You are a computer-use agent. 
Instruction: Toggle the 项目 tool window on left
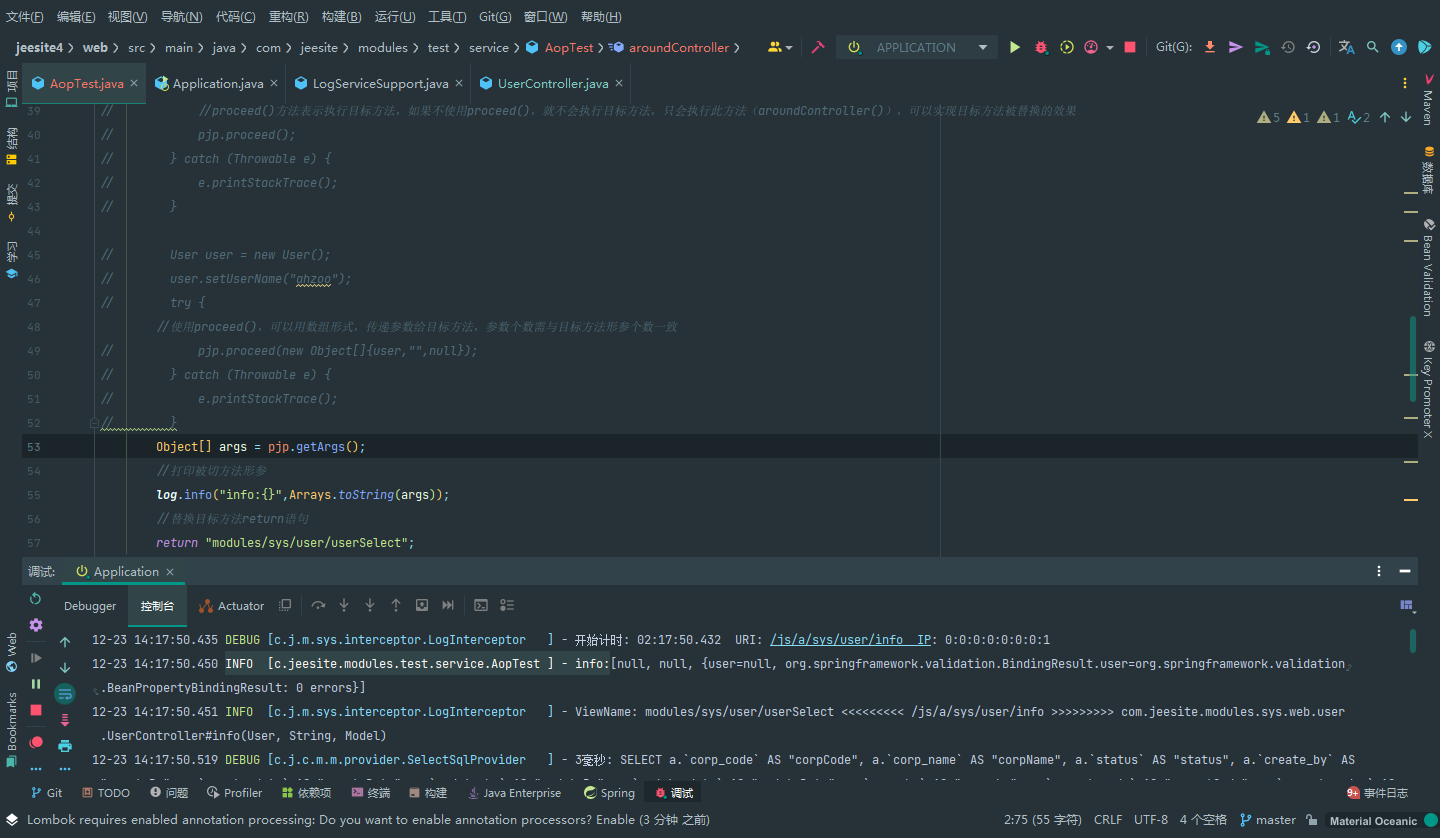pos(11,87)
